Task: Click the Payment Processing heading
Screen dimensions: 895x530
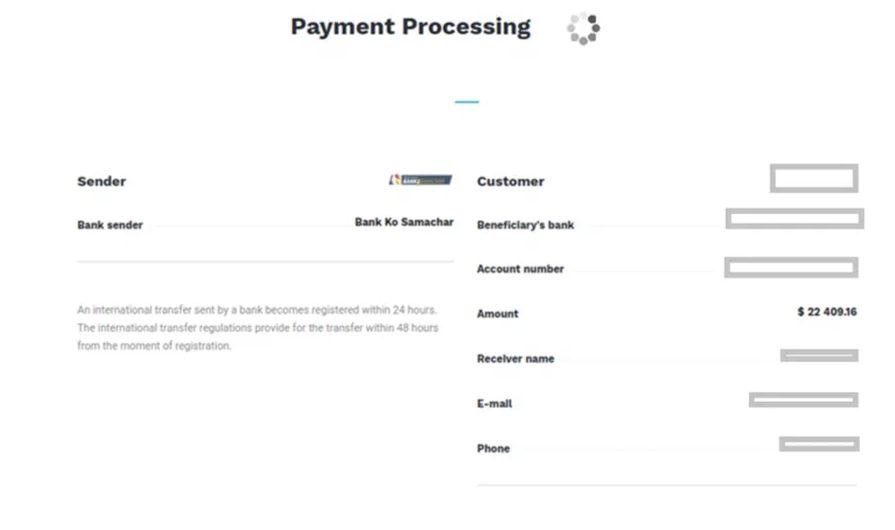Action: click(x=410, y=27)
